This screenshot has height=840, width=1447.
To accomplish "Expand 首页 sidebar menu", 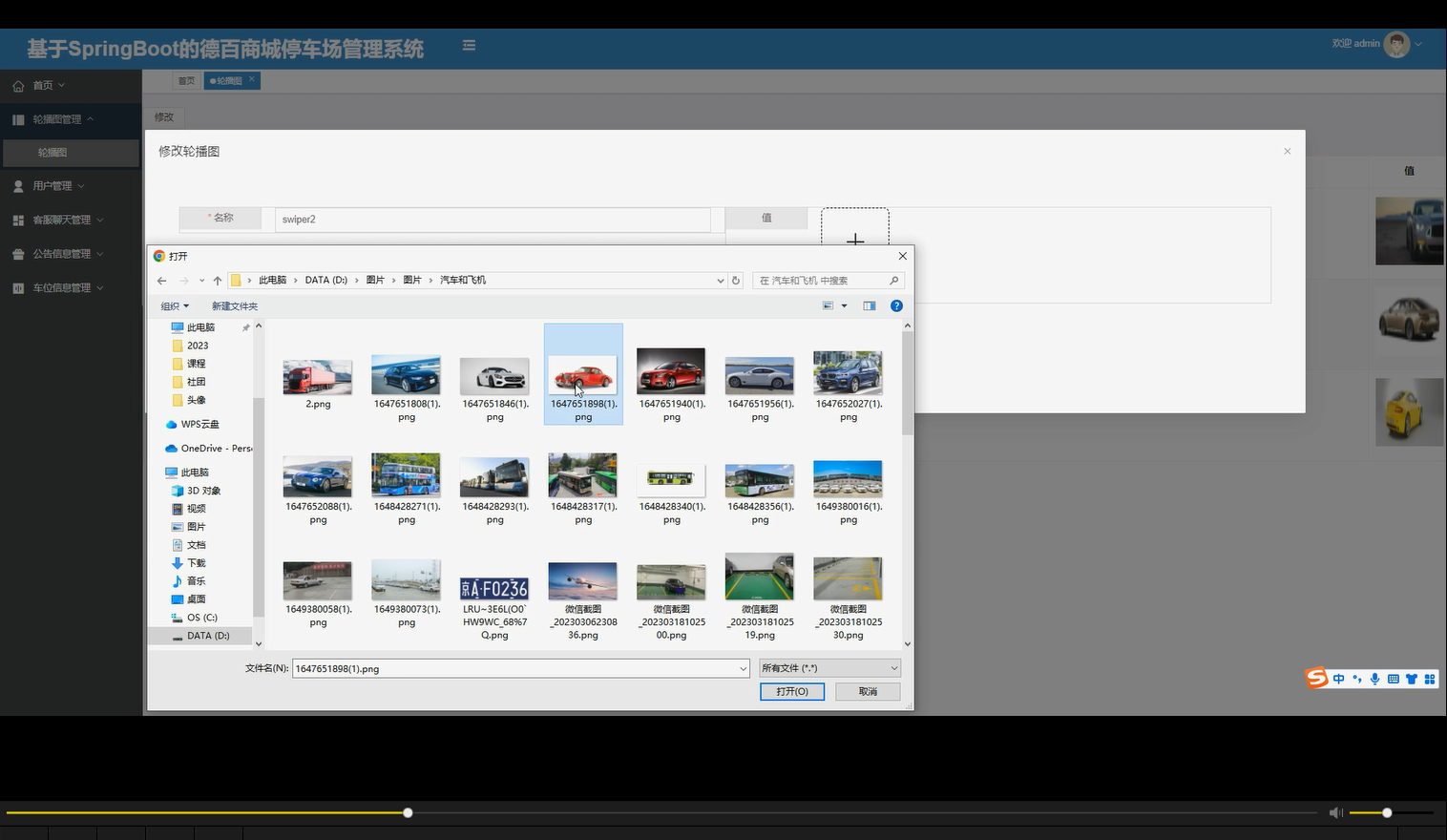I will (x=71, y=85).
